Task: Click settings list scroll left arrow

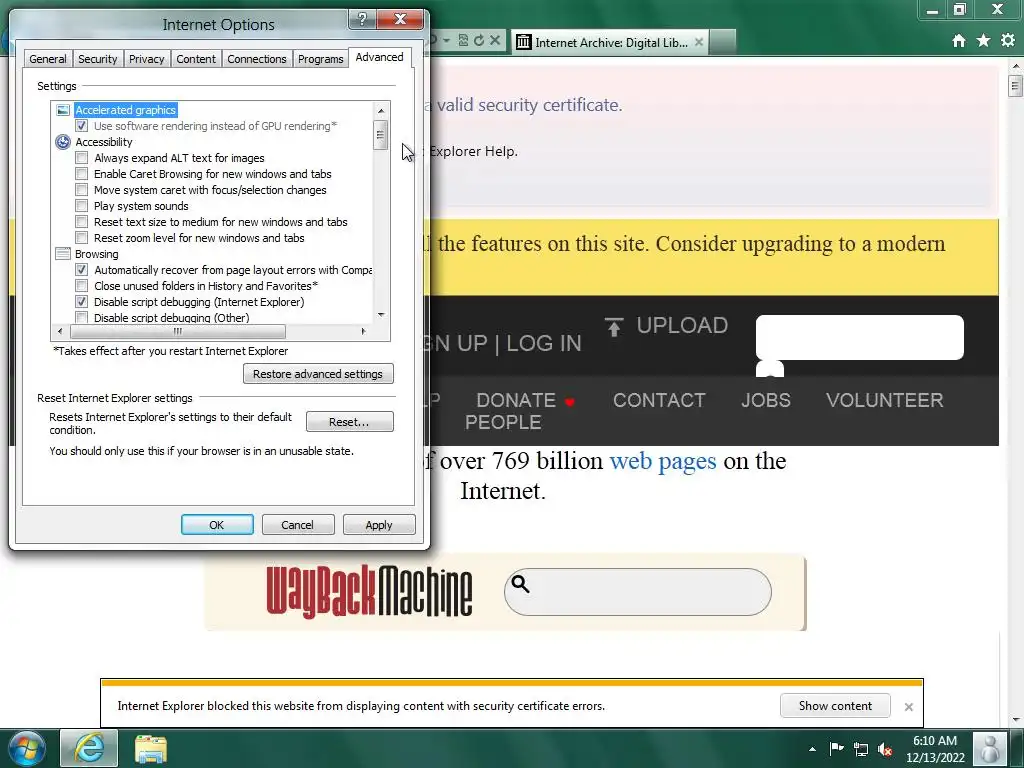Action: [x=59, y=332]
